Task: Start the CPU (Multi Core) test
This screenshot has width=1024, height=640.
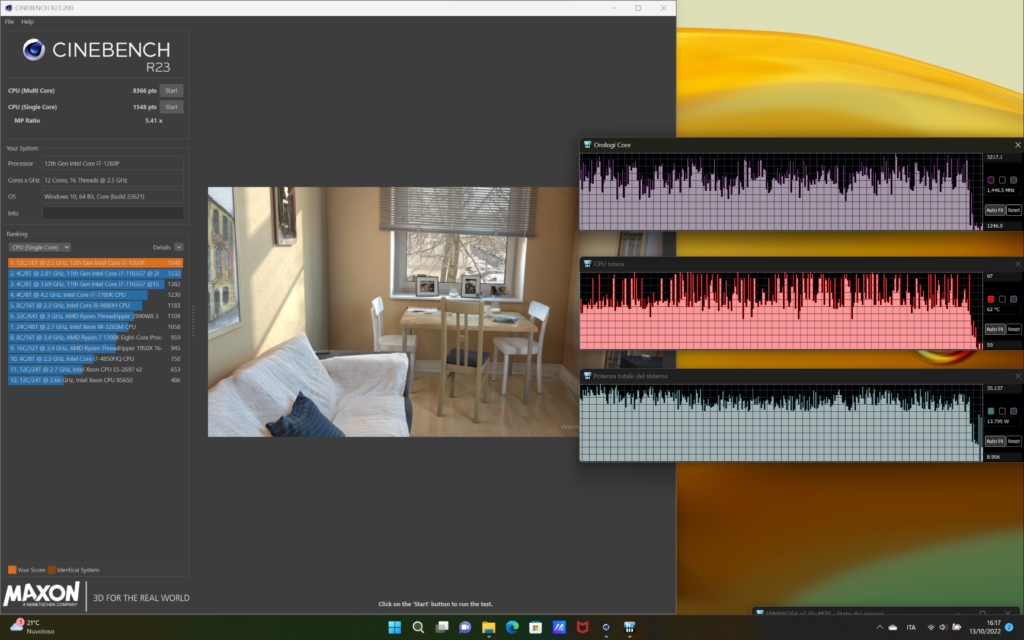Action: click(171, 91)
